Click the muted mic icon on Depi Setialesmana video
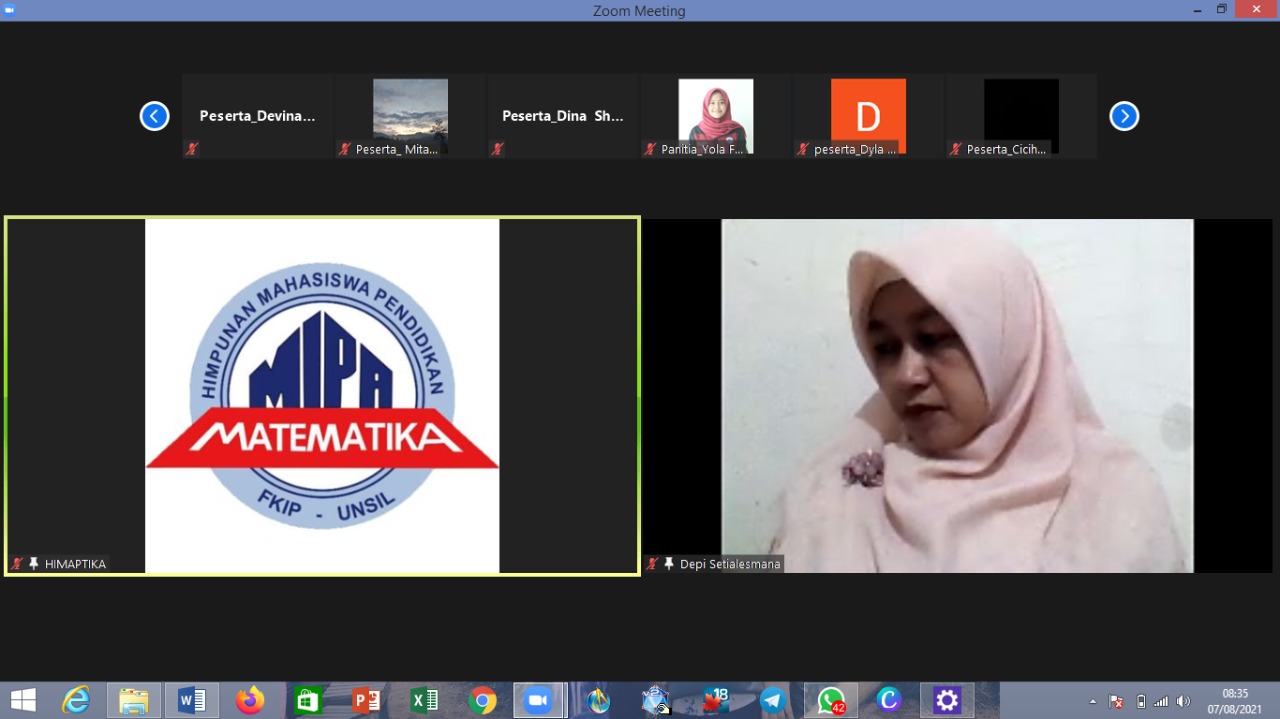1280x719 pixels. point(652,564)
